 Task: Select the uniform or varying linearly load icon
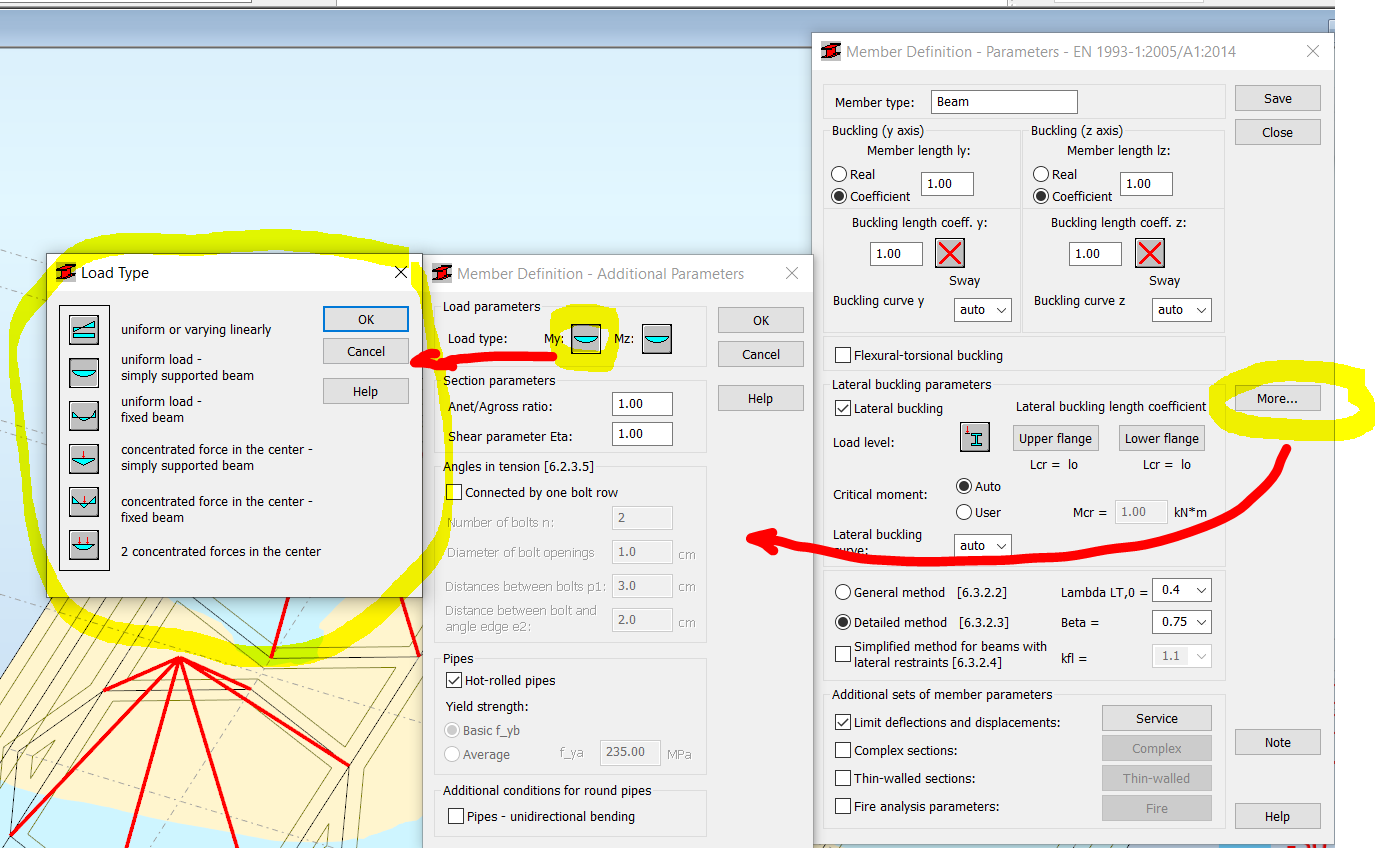tap(84, 328)
